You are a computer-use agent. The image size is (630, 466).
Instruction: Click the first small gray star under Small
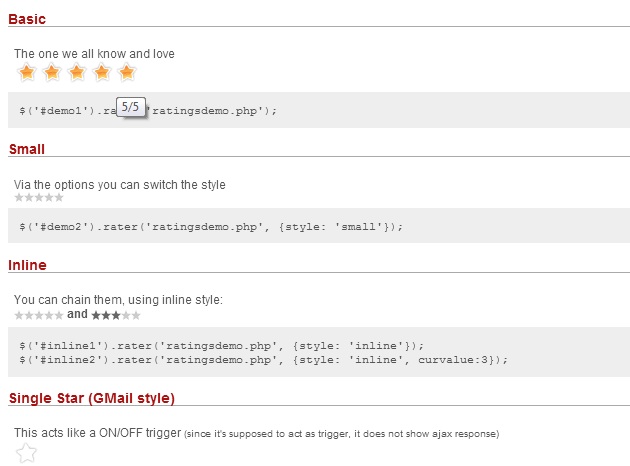point(19,198)
